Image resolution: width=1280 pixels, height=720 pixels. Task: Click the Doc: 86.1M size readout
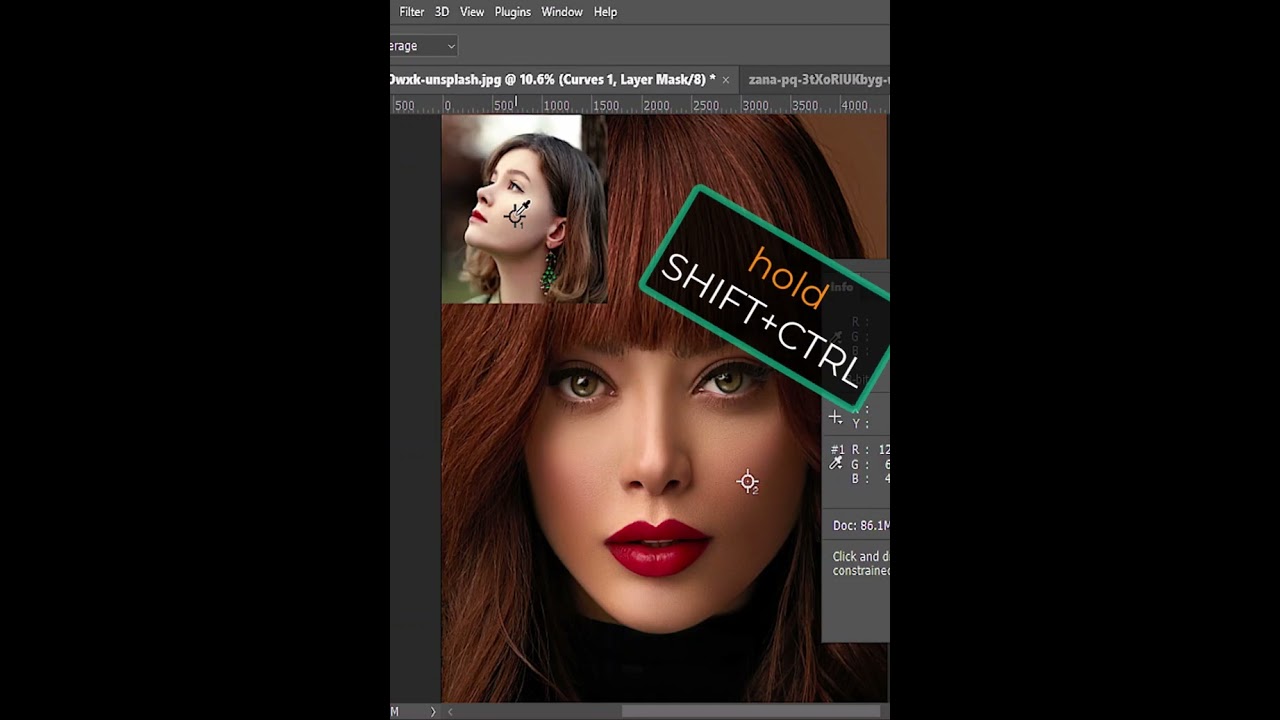(x=861, y=525)
